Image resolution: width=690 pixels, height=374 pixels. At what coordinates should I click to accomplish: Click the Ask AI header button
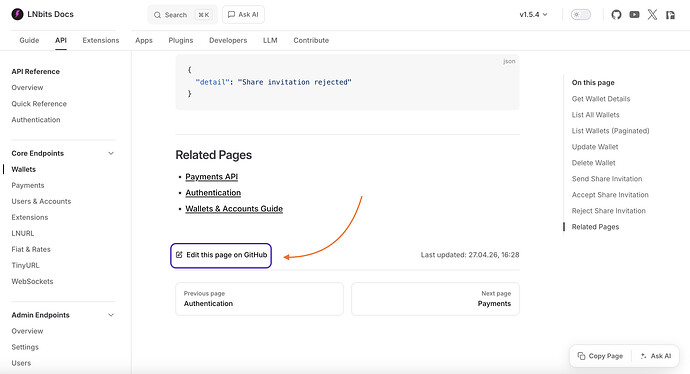pos(243,15)
